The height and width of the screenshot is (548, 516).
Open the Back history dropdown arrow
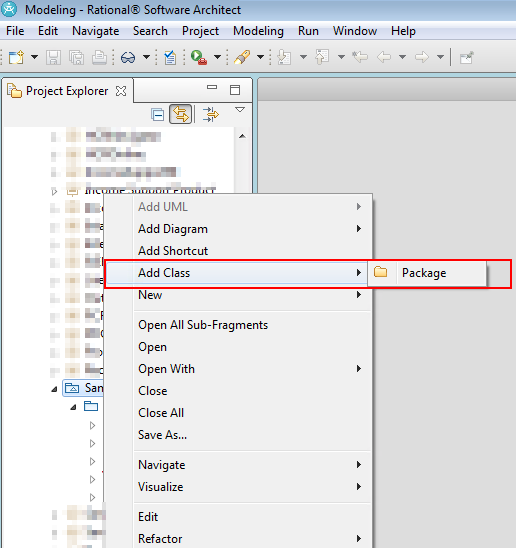402,57
